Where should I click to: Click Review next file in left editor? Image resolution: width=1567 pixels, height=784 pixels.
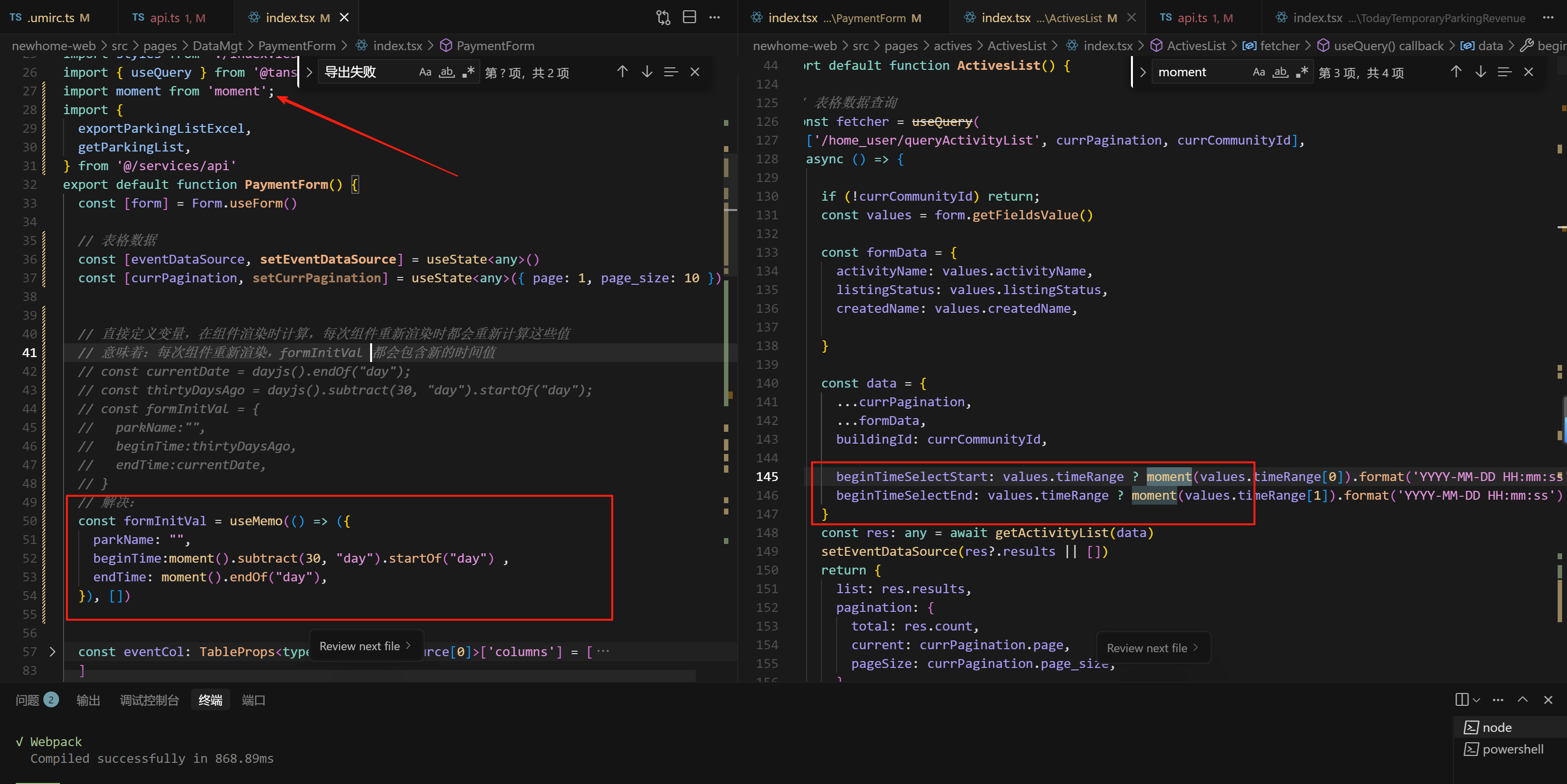tap(366, 646)
